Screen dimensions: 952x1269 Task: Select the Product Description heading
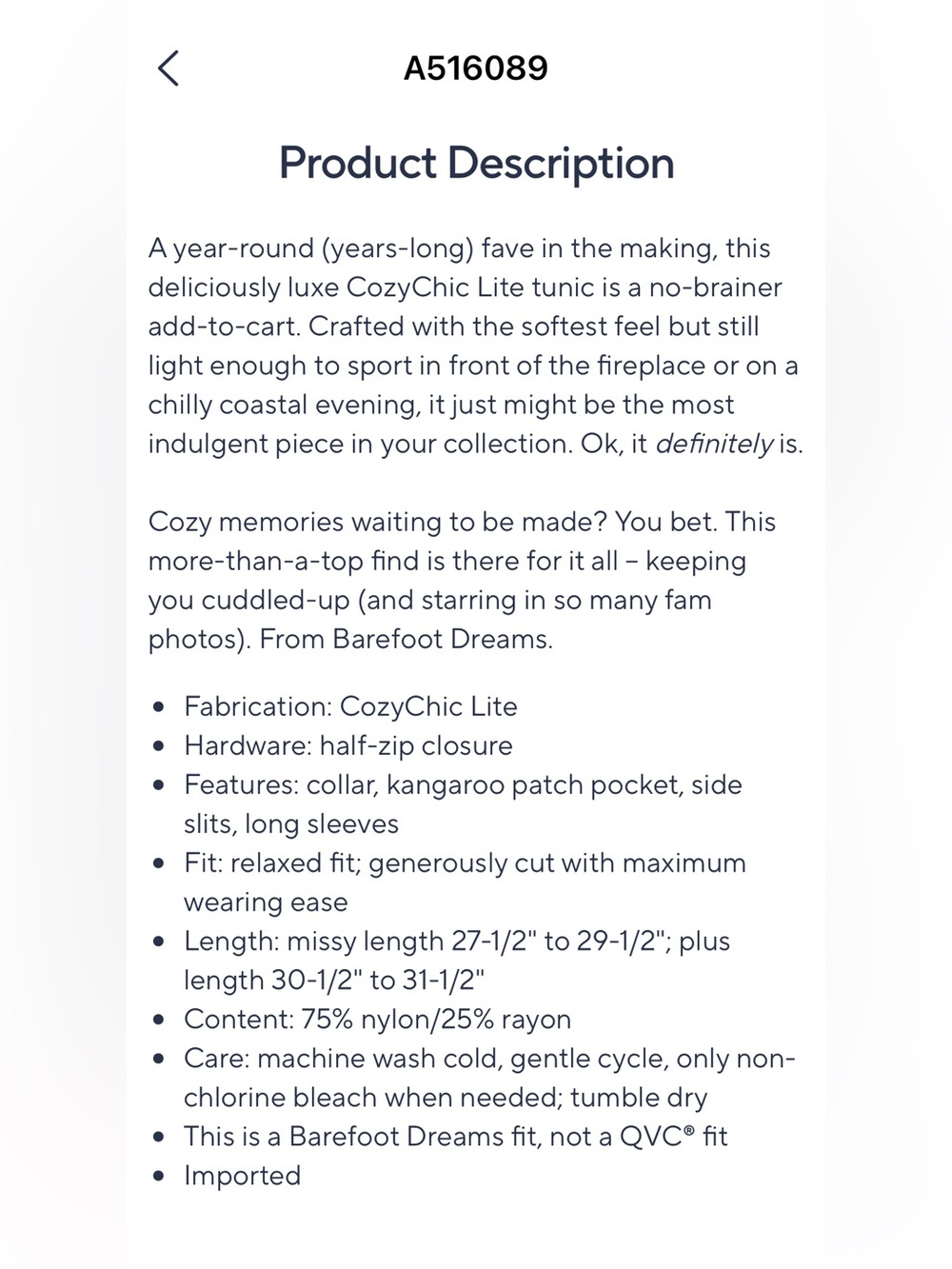[x=476, y=163]
